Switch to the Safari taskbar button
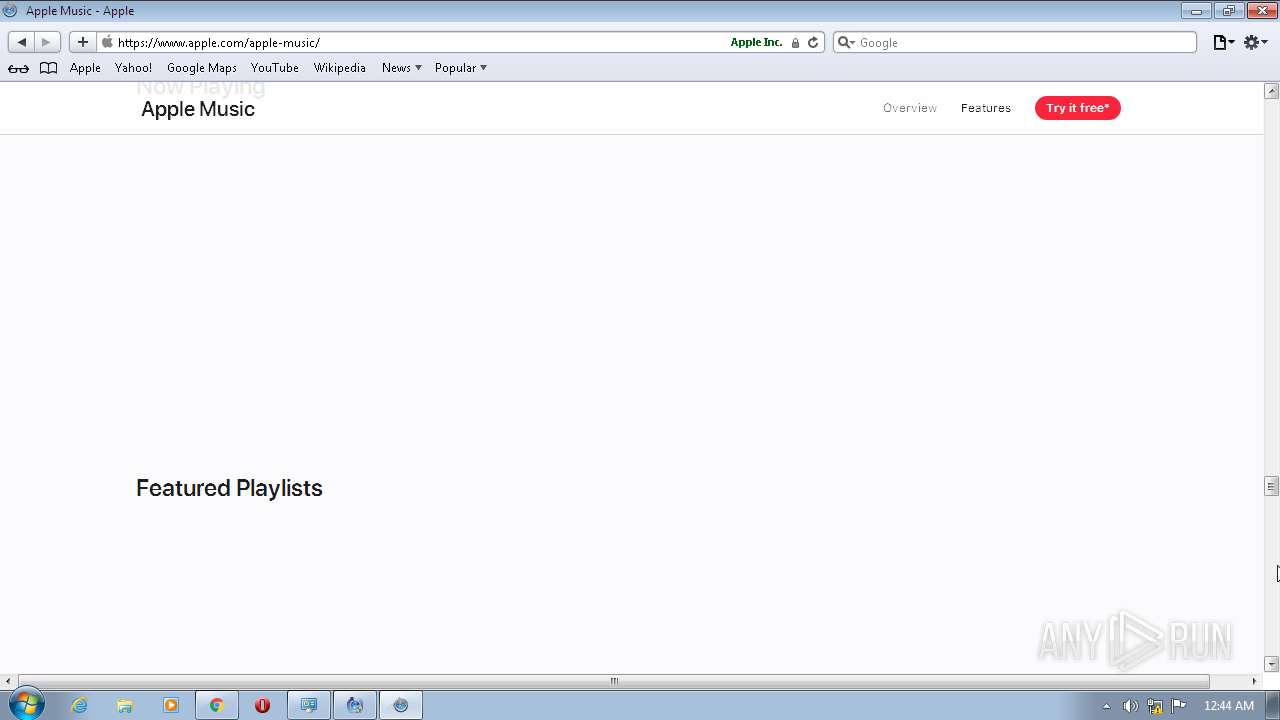 click(401, 705)
